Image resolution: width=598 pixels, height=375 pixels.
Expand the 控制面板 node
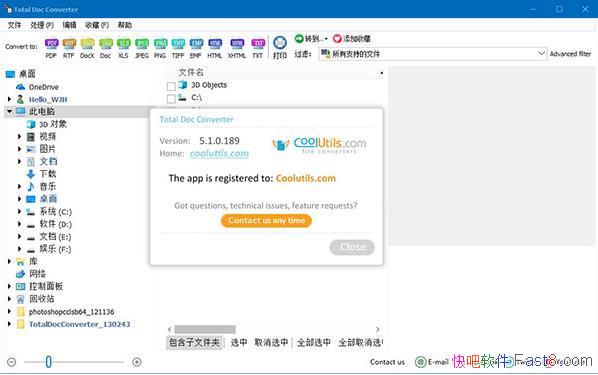pos(9,286)
